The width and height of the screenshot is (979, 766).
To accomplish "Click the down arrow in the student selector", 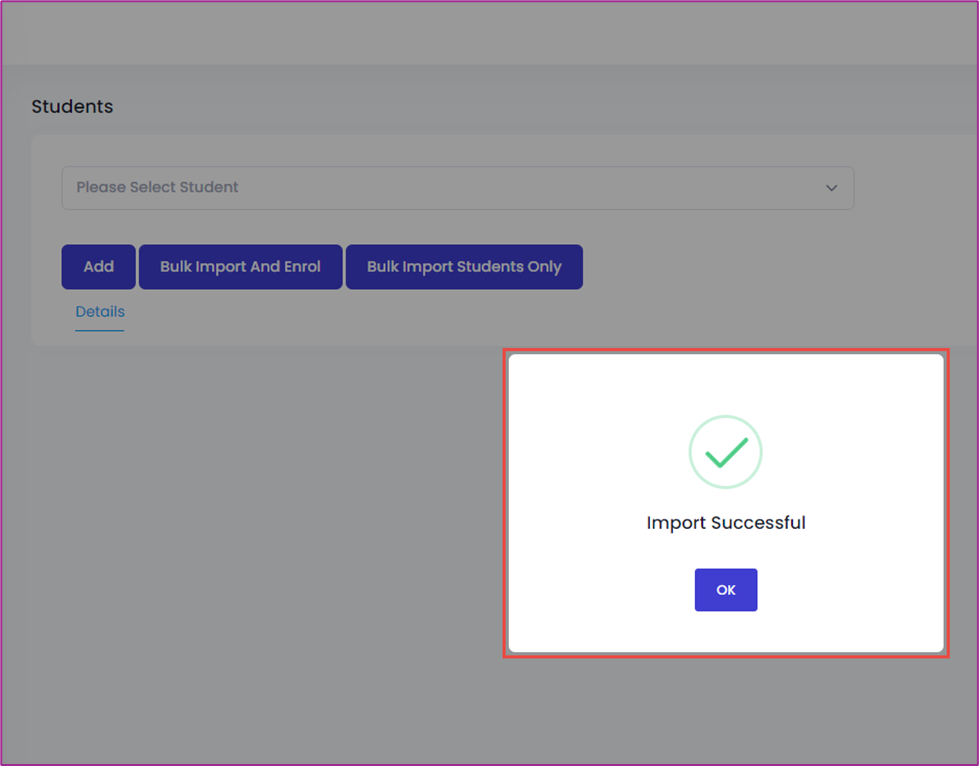I will [831, 188].
